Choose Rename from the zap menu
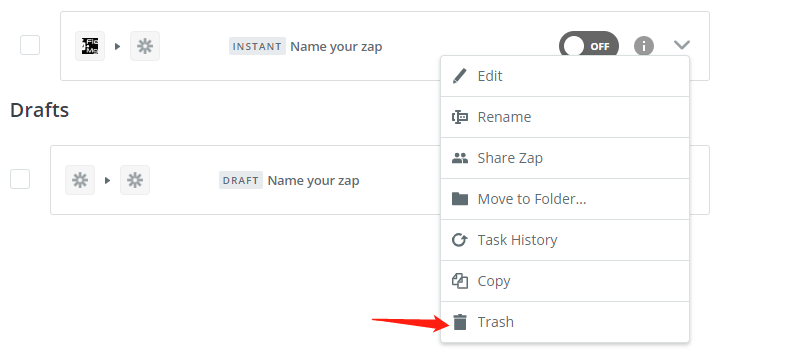Screen dimensions: 806x361 pos(564,117)
